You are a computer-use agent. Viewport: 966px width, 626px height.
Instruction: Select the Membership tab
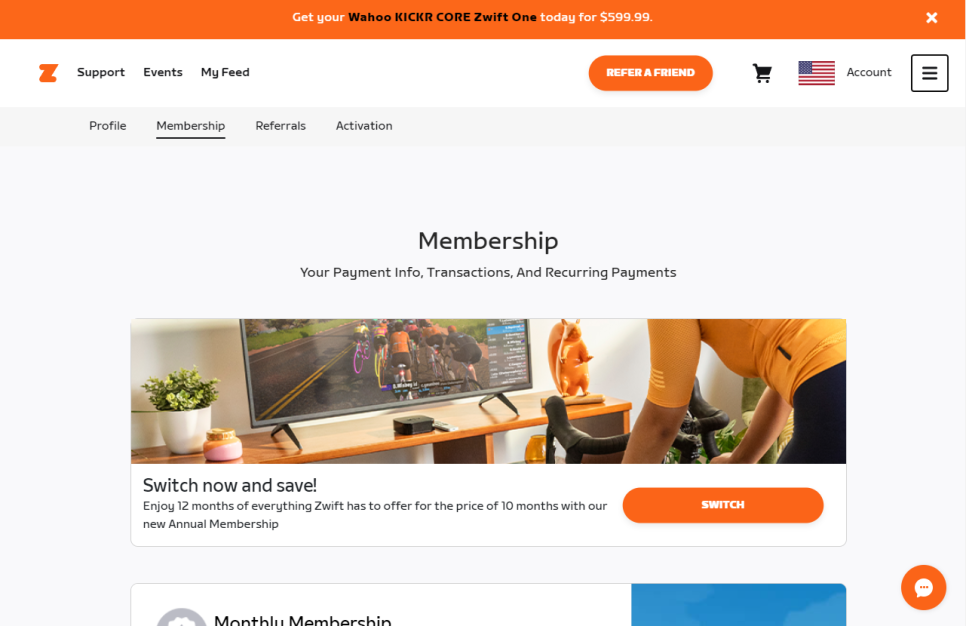click(190, 126)
